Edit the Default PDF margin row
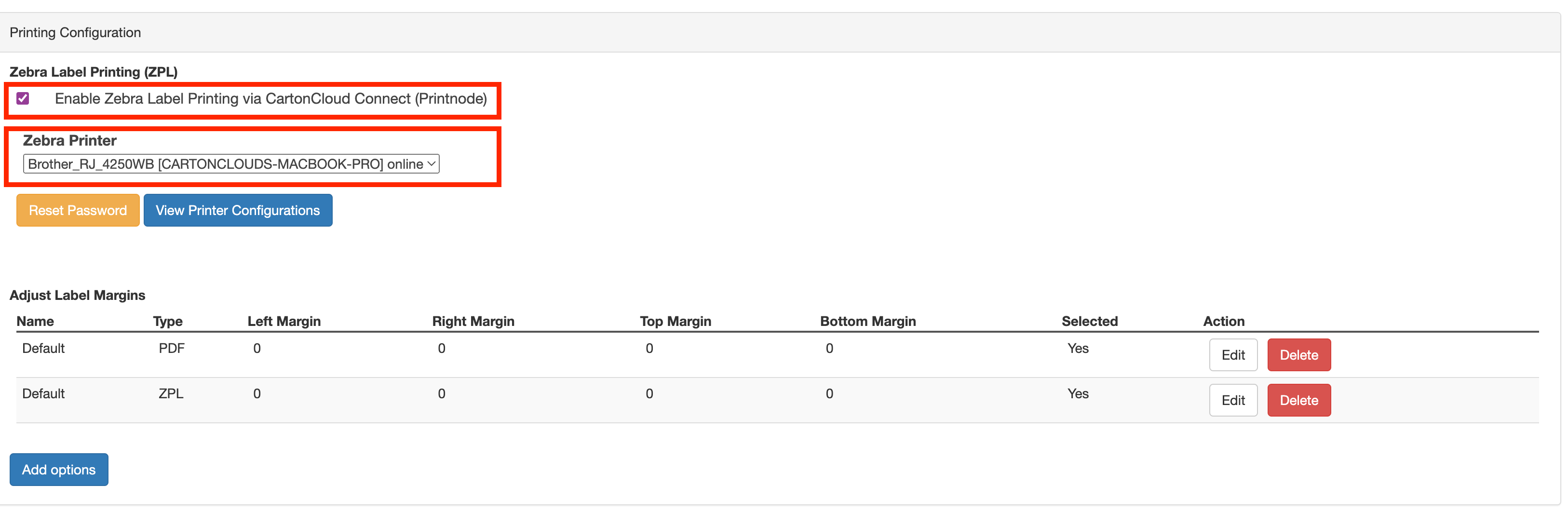The height and width of the screenshot is (513, 1568). click(1232, 355)
